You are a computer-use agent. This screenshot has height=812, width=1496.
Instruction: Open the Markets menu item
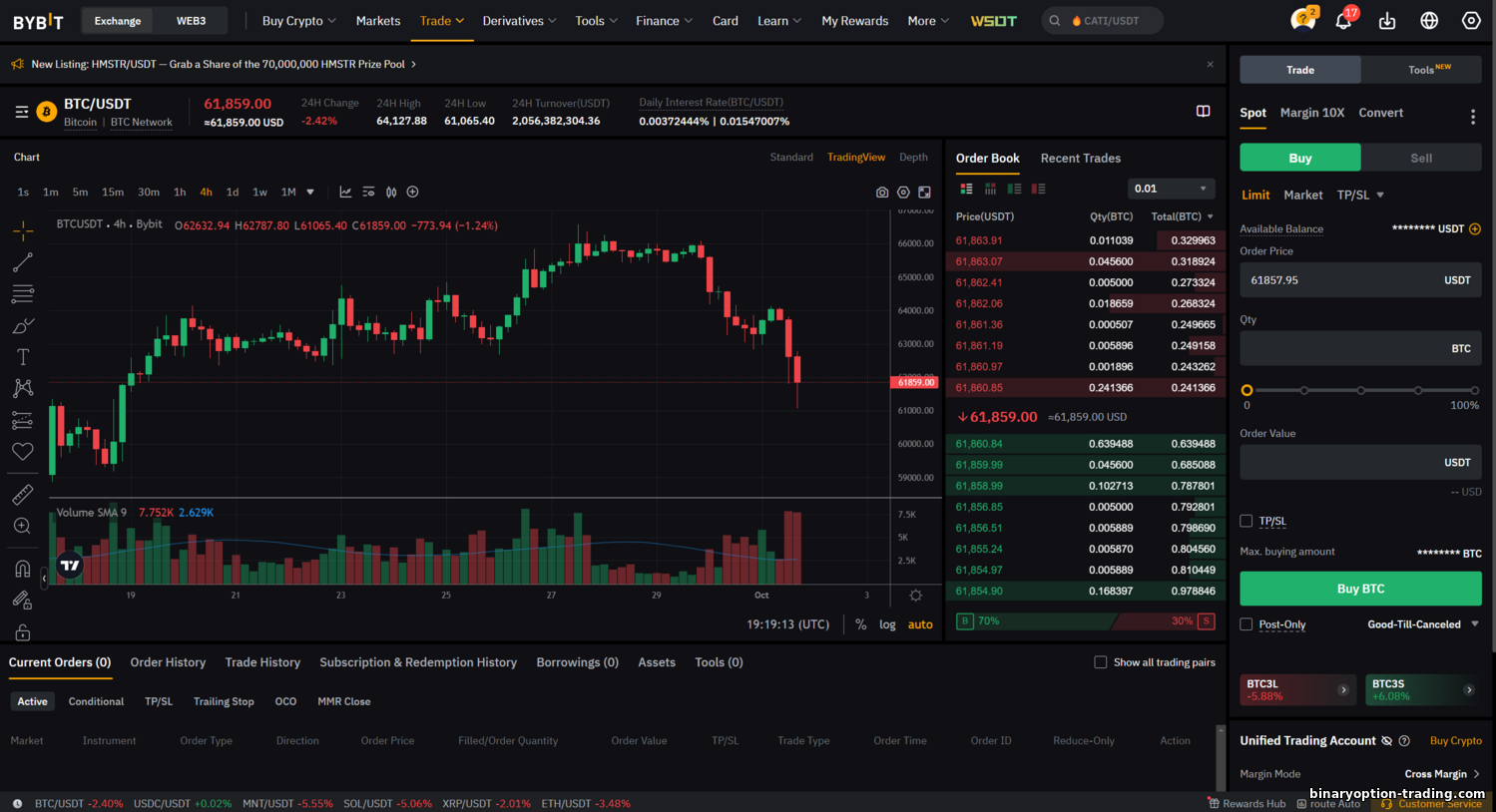coord(378,21)
